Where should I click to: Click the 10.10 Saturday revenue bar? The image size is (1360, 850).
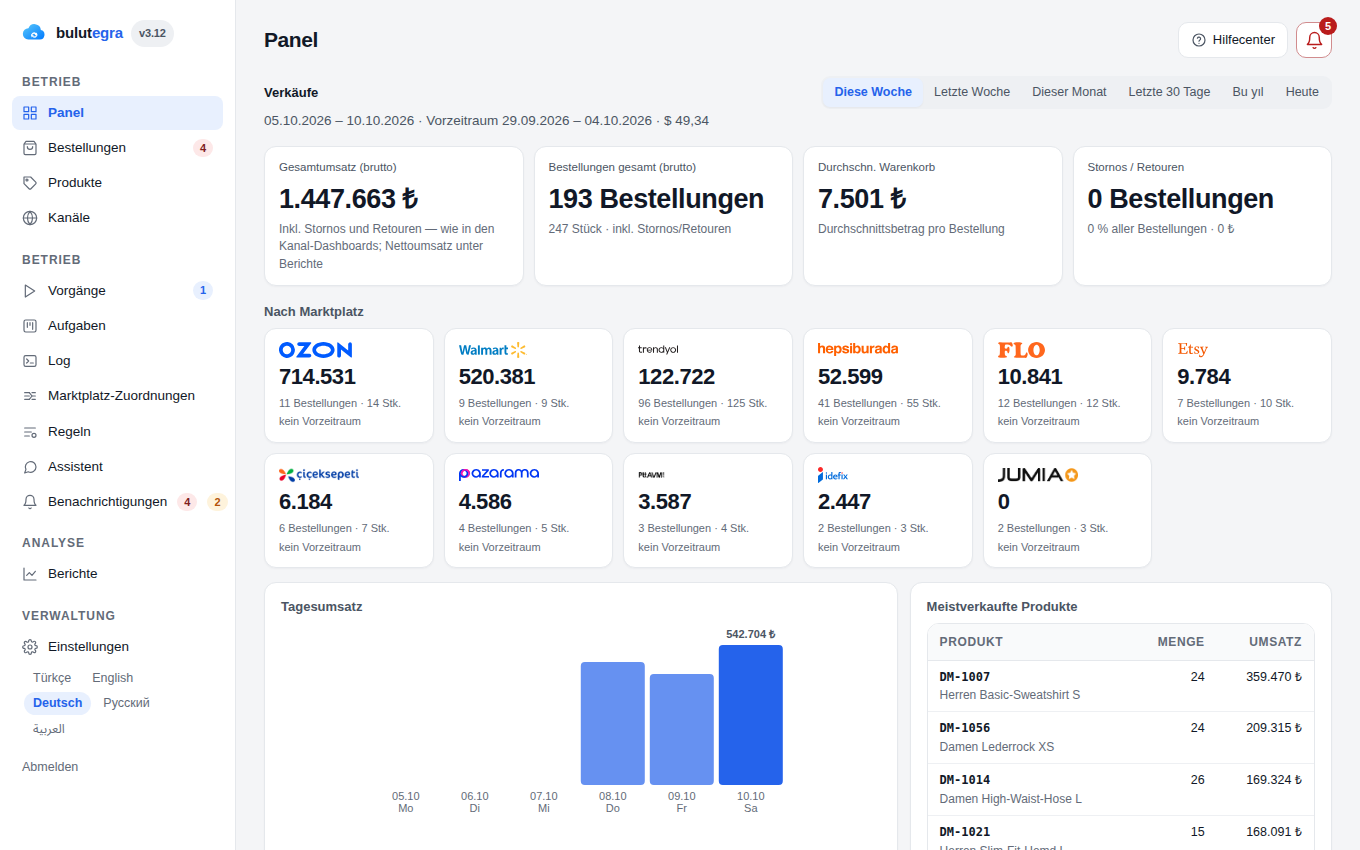tap(751, 715)
